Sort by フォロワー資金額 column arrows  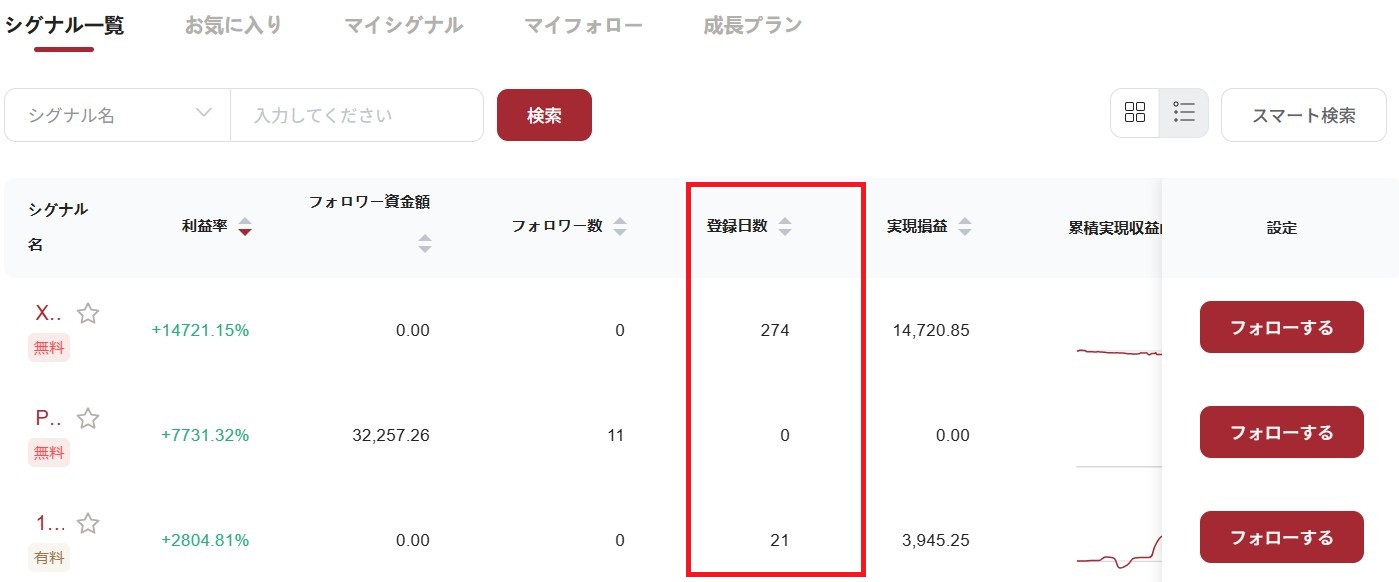click(425, 243)
